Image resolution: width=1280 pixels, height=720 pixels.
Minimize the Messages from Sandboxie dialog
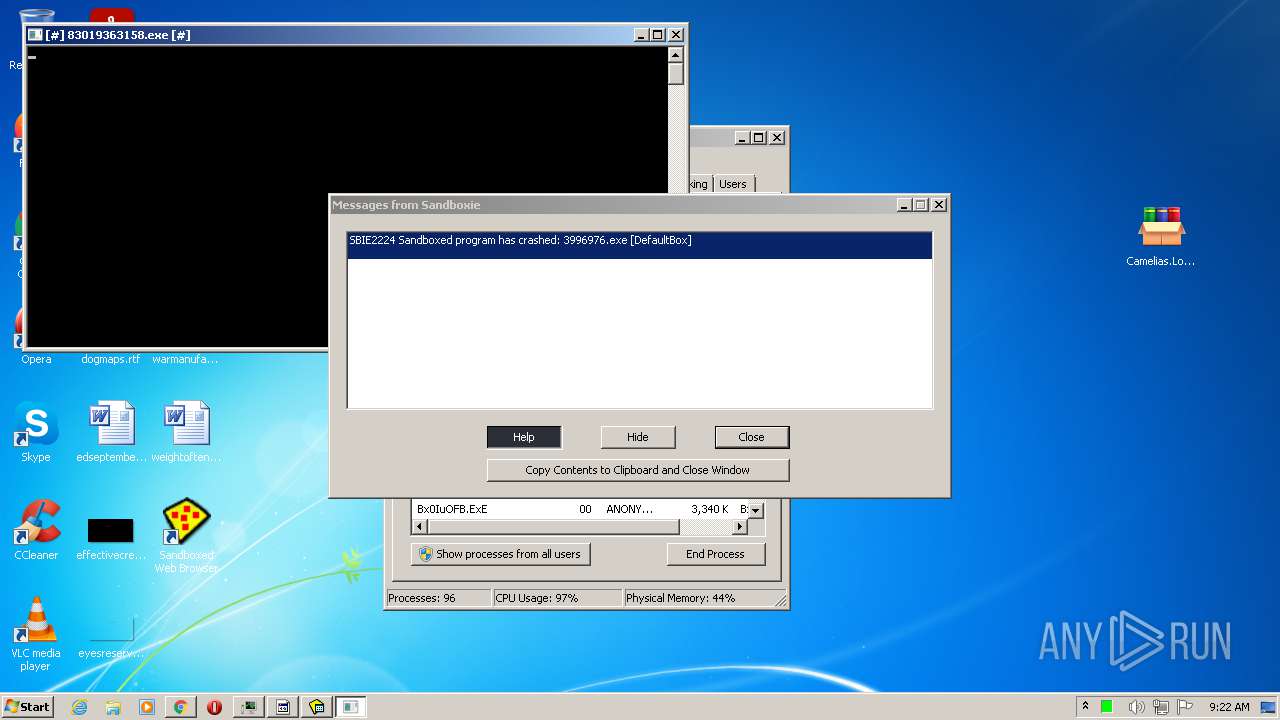click(x=905, y=205)
